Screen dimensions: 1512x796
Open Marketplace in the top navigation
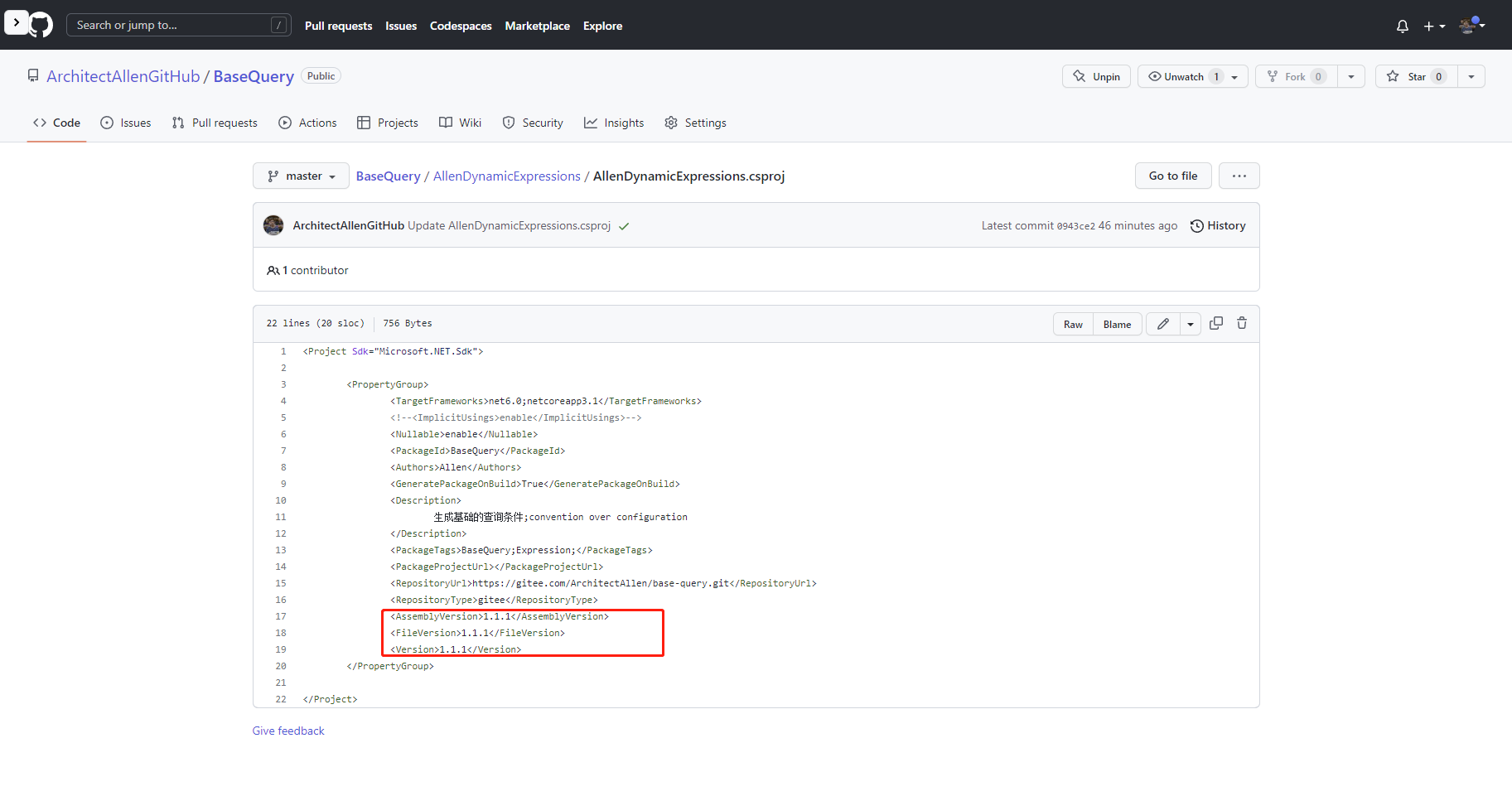[537, 26]
